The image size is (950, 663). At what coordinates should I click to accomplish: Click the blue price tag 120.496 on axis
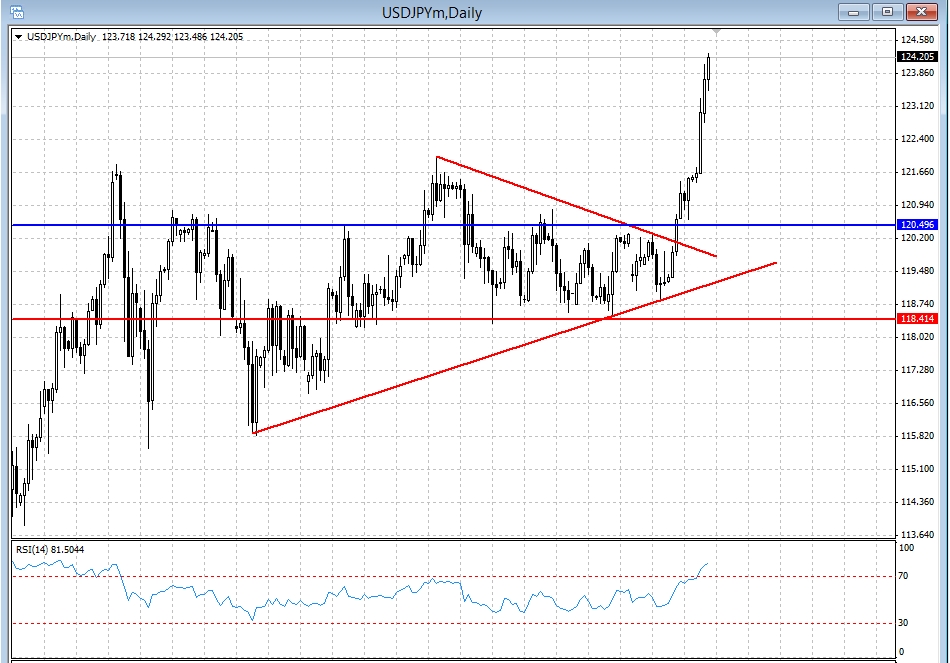[917, 225]
